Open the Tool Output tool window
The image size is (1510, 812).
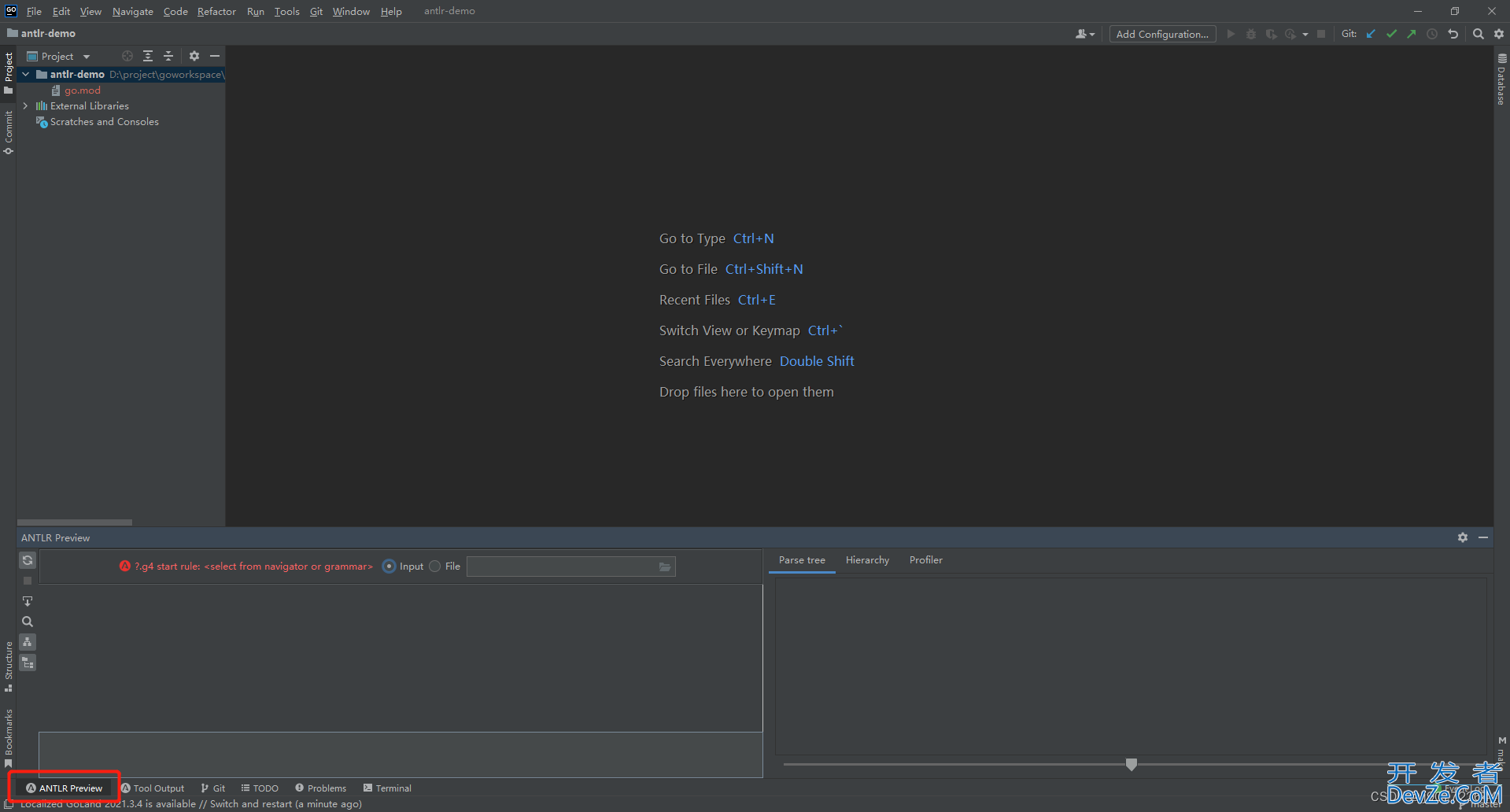pyautogui.click(x=153, y=788)
